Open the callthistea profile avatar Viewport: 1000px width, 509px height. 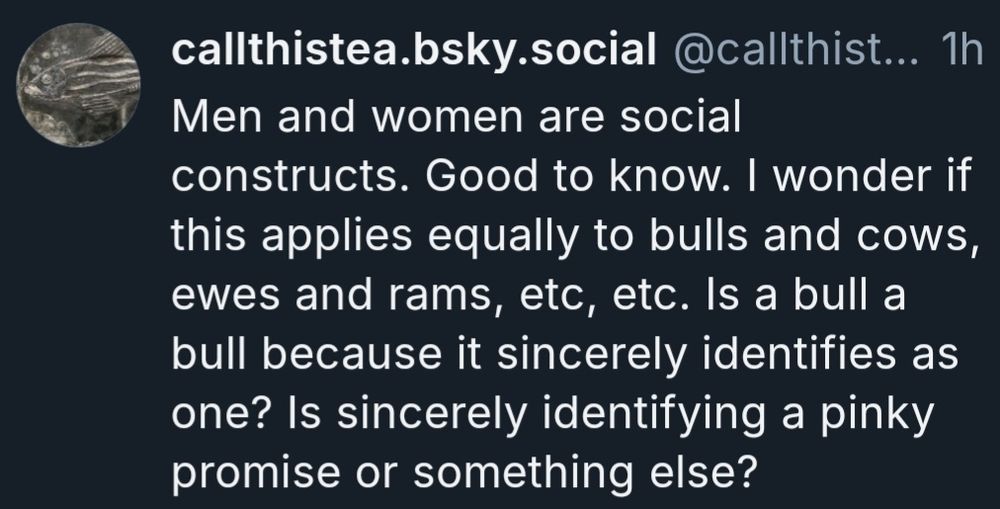tap(83, 86)
